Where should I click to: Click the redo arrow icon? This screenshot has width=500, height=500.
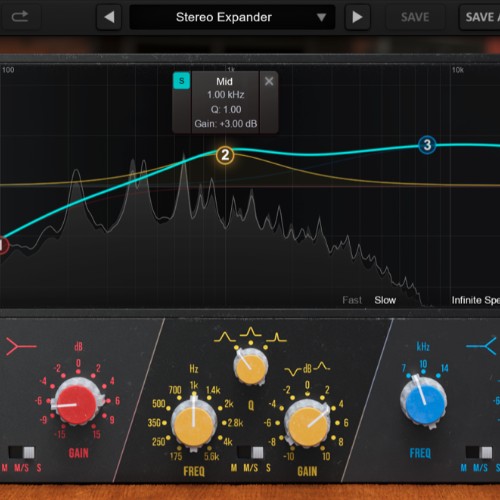click(x=20, y=16)
